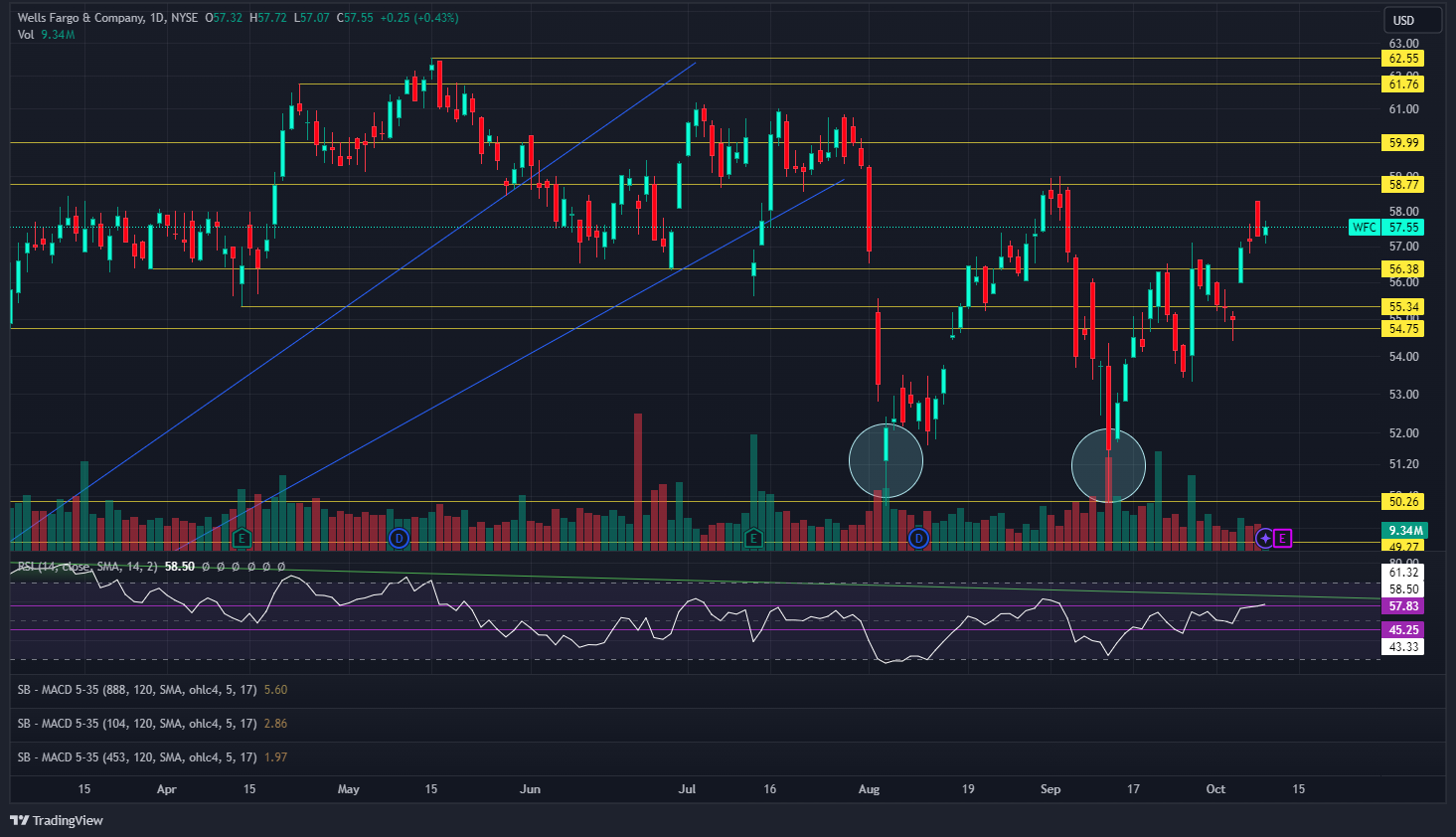Click the purple sparkle circle icon beside October earnings marker

coord(1264,538)
